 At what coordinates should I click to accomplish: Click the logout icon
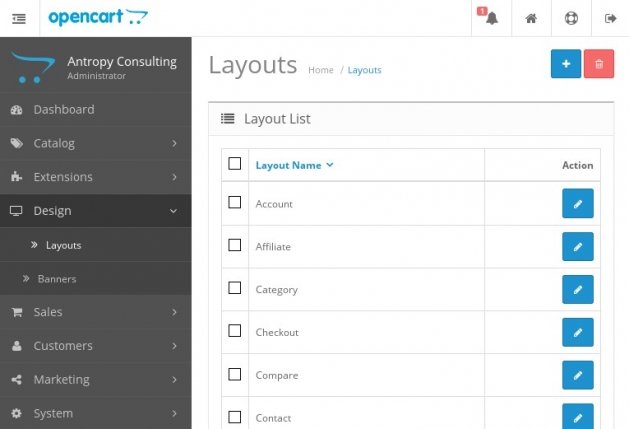pos(610,18)
